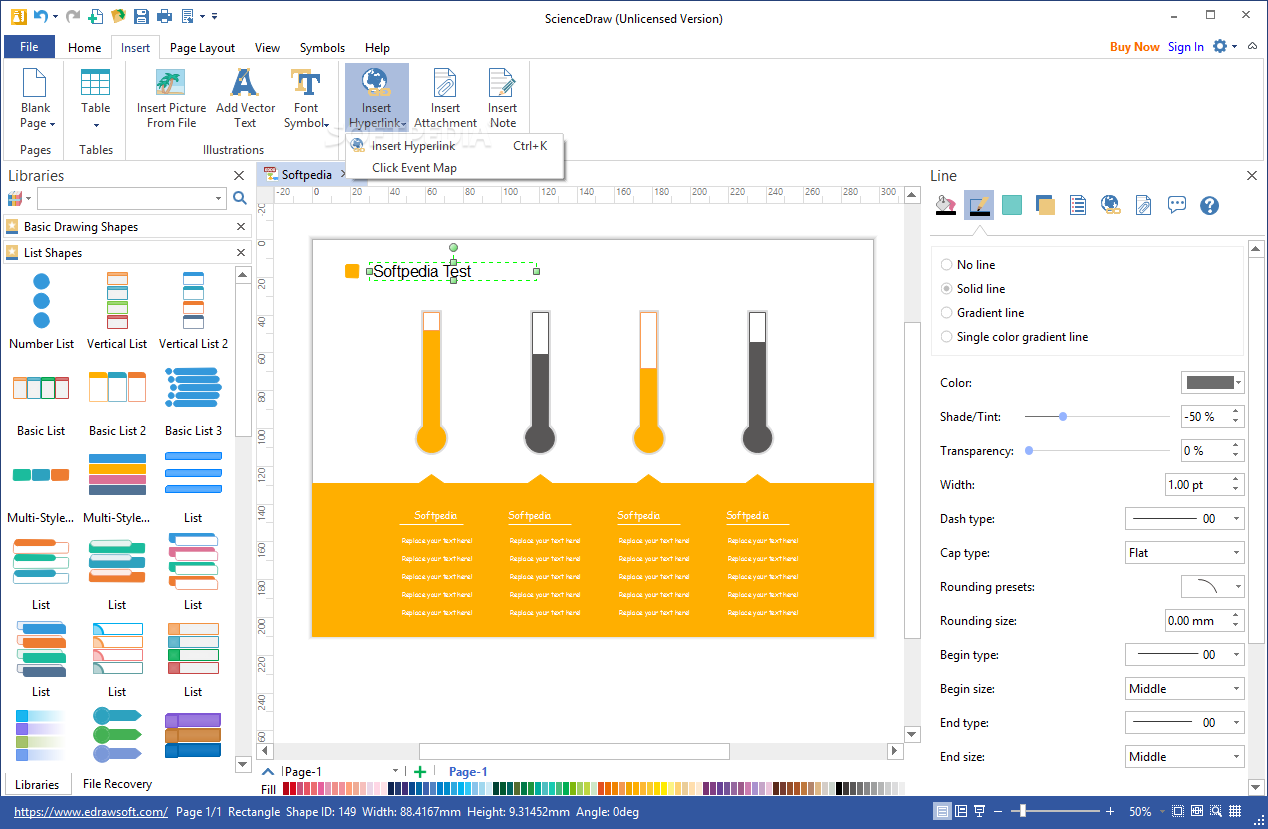Click the zoom slider handle in status bar
This screenshot has height=829, width=1268.
(x=1023, y=811)
